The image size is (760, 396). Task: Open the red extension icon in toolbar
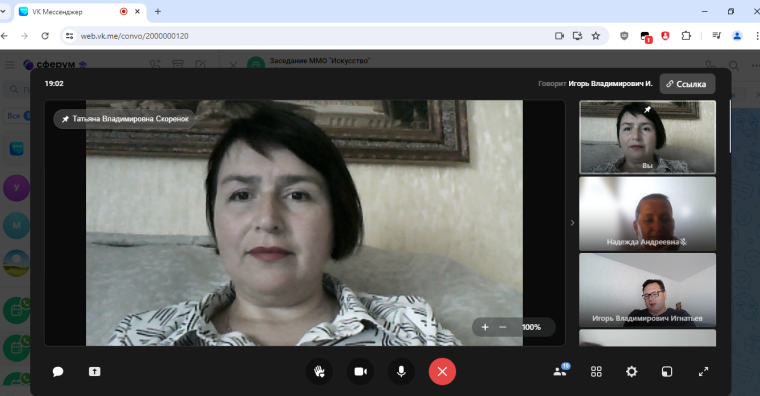[x=665, y=36]
